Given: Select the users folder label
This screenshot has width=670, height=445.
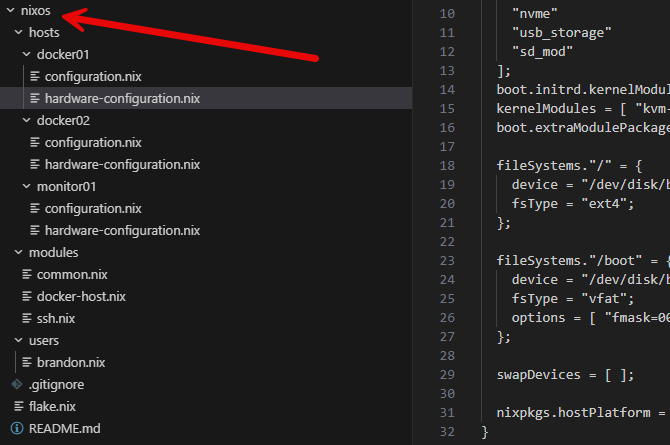Looking at the screenshot, I should (x=44, y=341).
